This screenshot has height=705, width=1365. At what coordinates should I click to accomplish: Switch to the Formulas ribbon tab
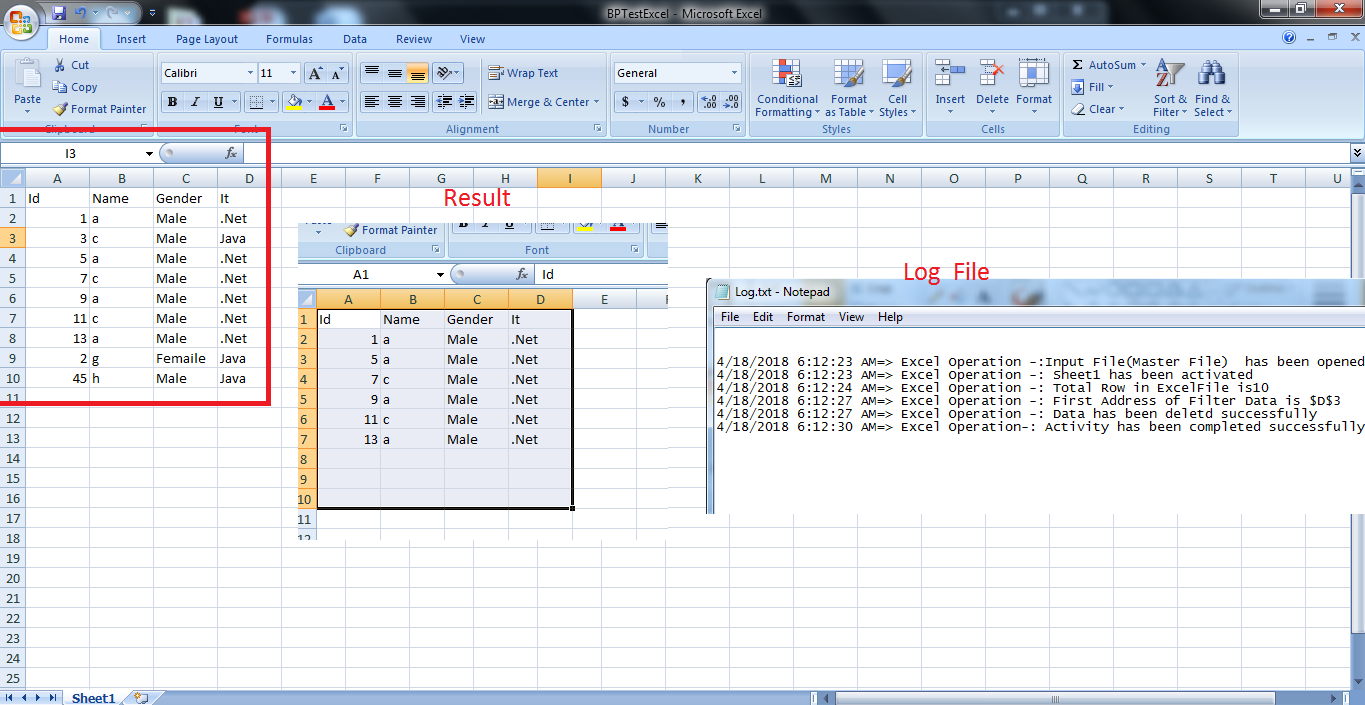tap(289, 39)
